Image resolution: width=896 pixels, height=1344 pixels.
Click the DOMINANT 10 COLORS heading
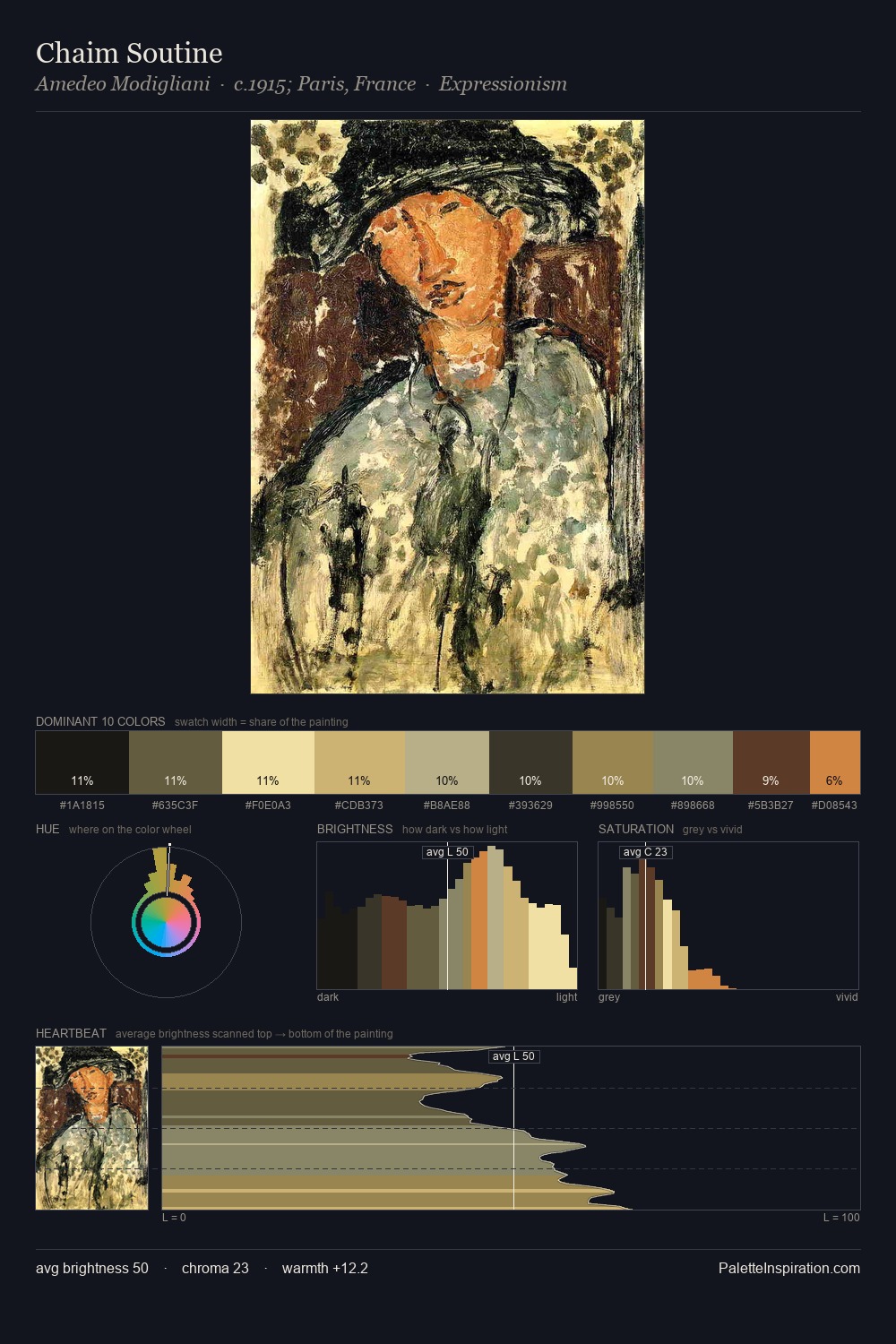[x=100, y=721]
